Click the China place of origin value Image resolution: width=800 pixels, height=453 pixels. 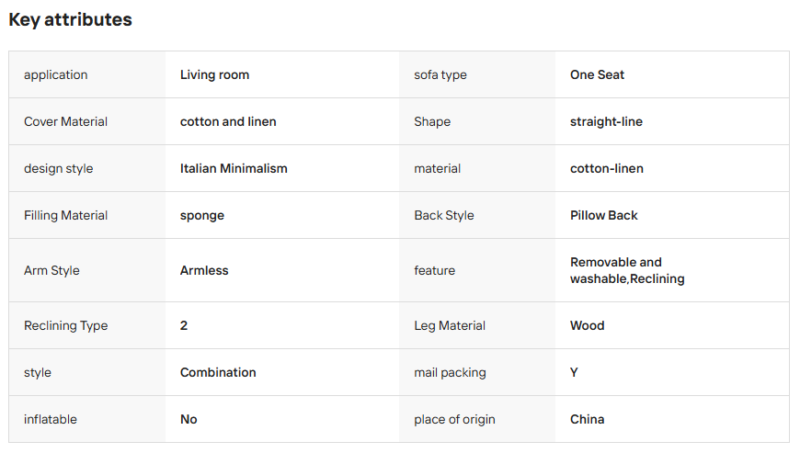(587, 419)
